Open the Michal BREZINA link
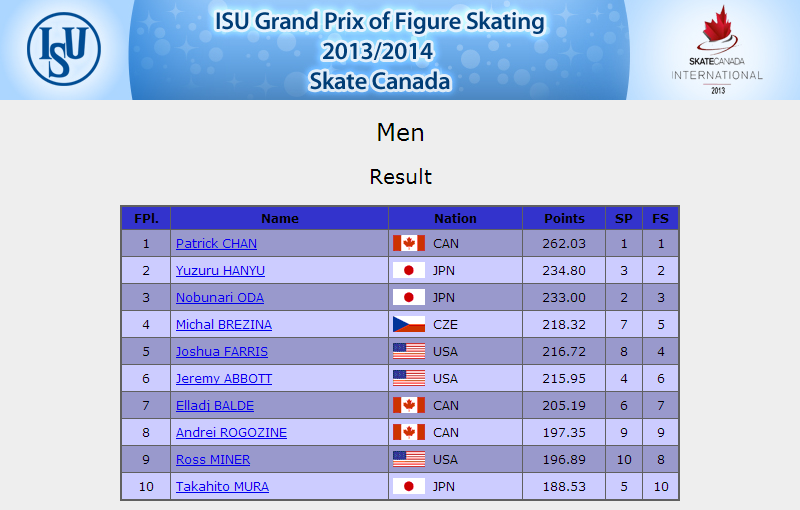This screenshot has width=800, height=510. (x=224, y=325)
